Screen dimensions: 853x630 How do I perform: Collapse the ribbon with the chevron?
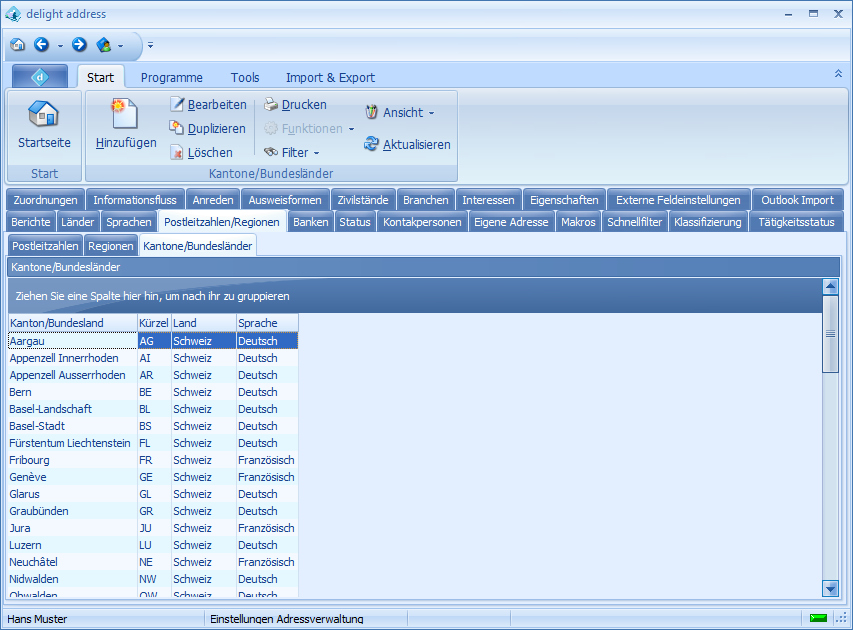(x=838, y=74)
